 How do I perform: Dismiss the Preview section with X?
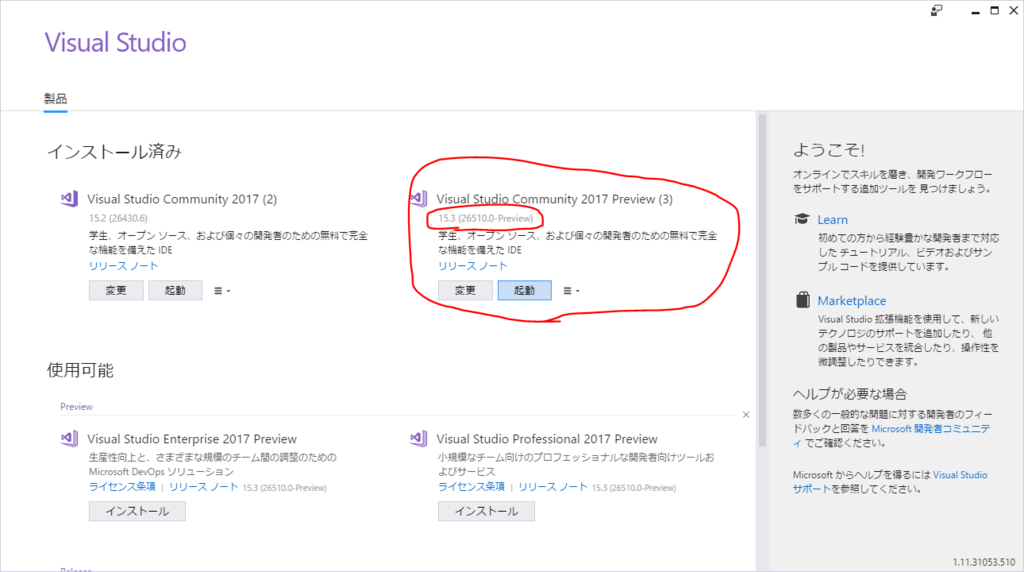tap(746, 415)
